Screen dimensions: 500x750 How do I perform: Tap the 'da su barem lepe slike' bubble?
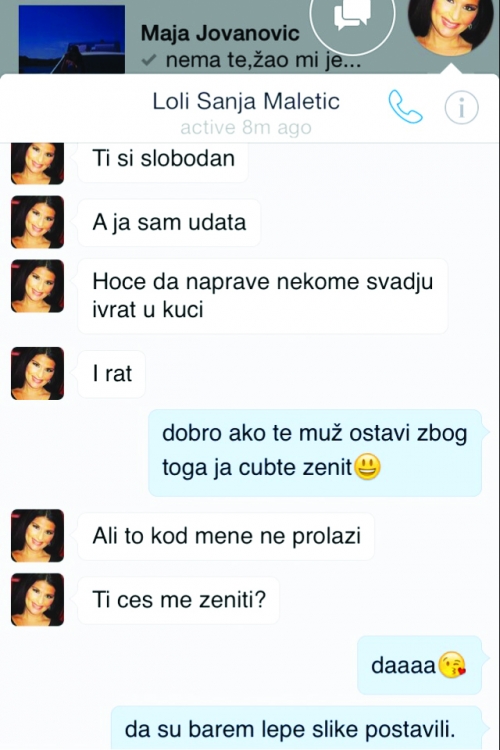(296, 728)
